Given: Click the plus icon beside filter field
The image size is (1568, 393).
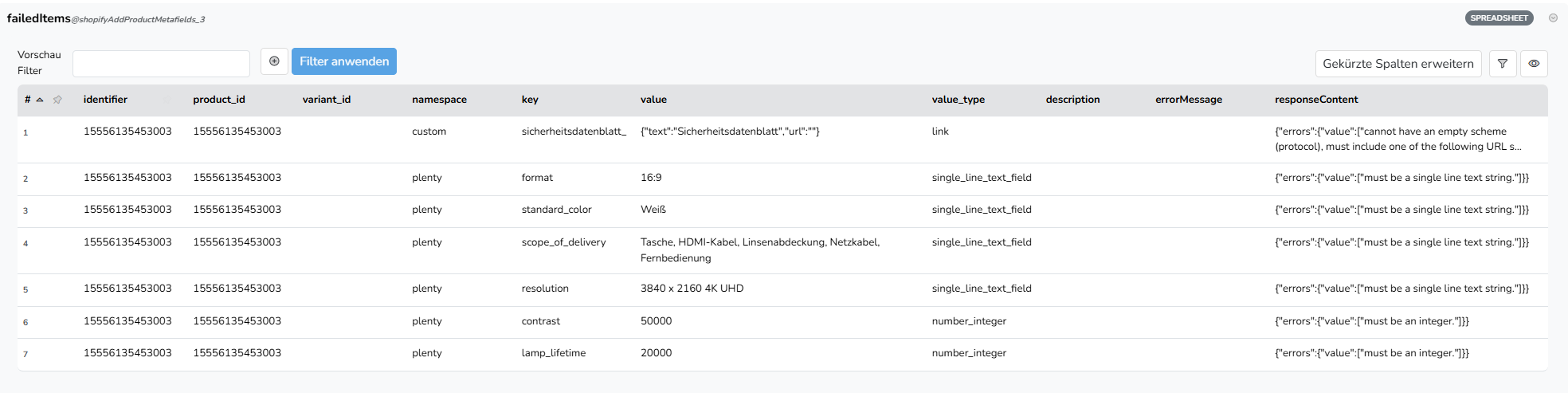Looking at the screenshot, I should click(x=274, y=61).
